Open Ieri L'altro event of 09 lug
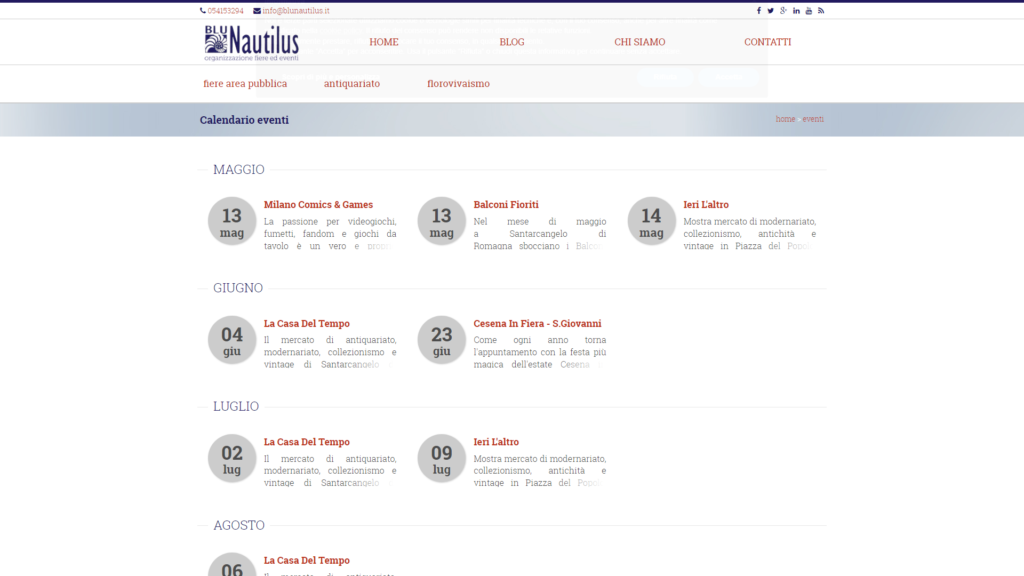 pyautogui.click(x=496, y=441)
